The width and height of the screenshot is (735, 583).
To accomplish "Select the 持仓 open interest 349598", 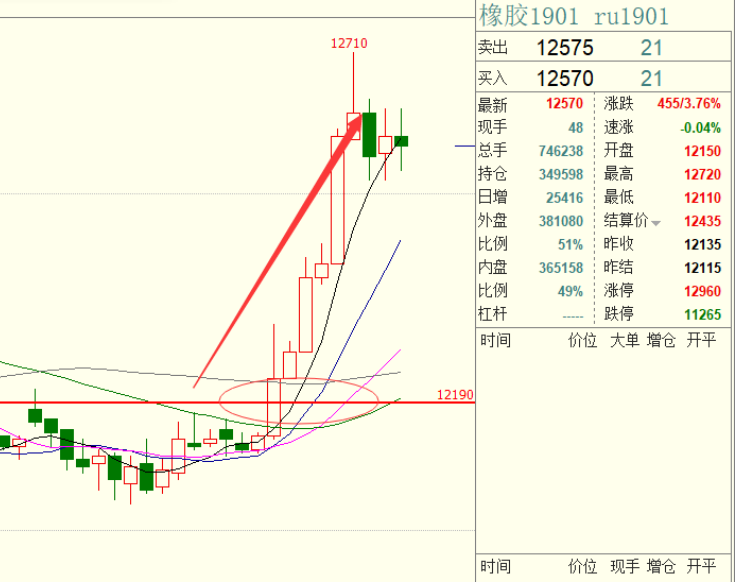I will [x=561, y=174].
